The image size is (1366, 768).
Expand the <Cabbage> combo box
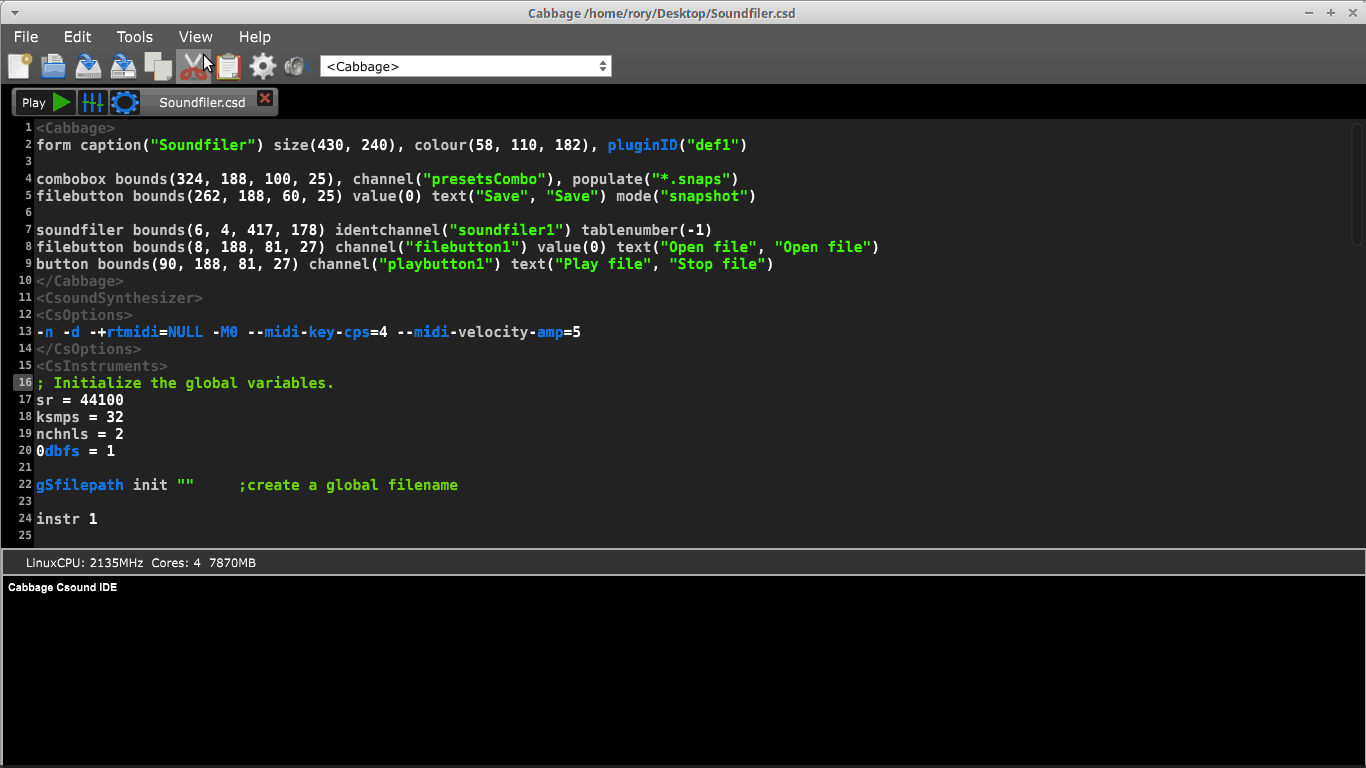pyautogui.click(x=466, y=66)
